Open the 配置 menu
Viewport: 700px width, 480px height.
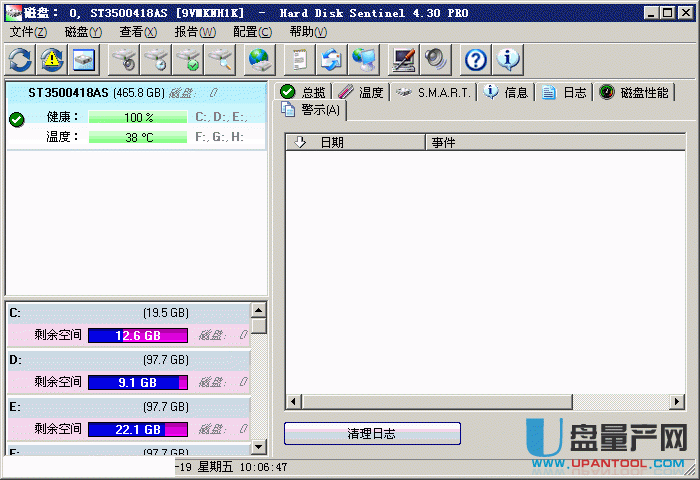(251, 32)
